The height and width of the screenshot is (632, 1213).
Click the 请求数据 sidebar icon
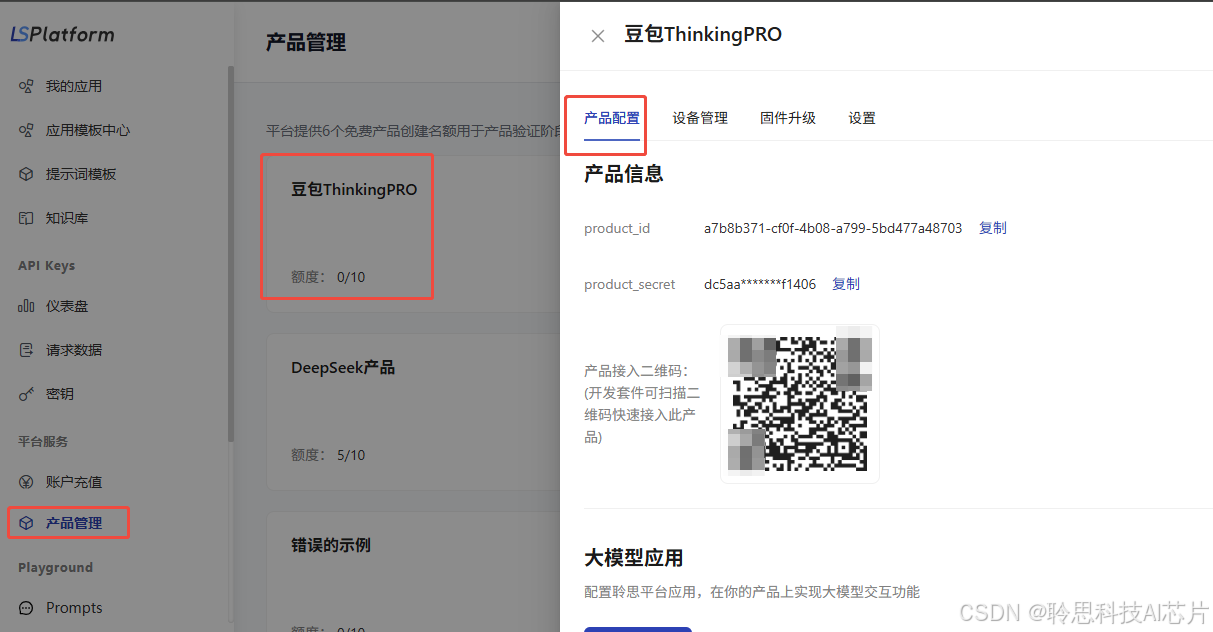click(27, 351)
